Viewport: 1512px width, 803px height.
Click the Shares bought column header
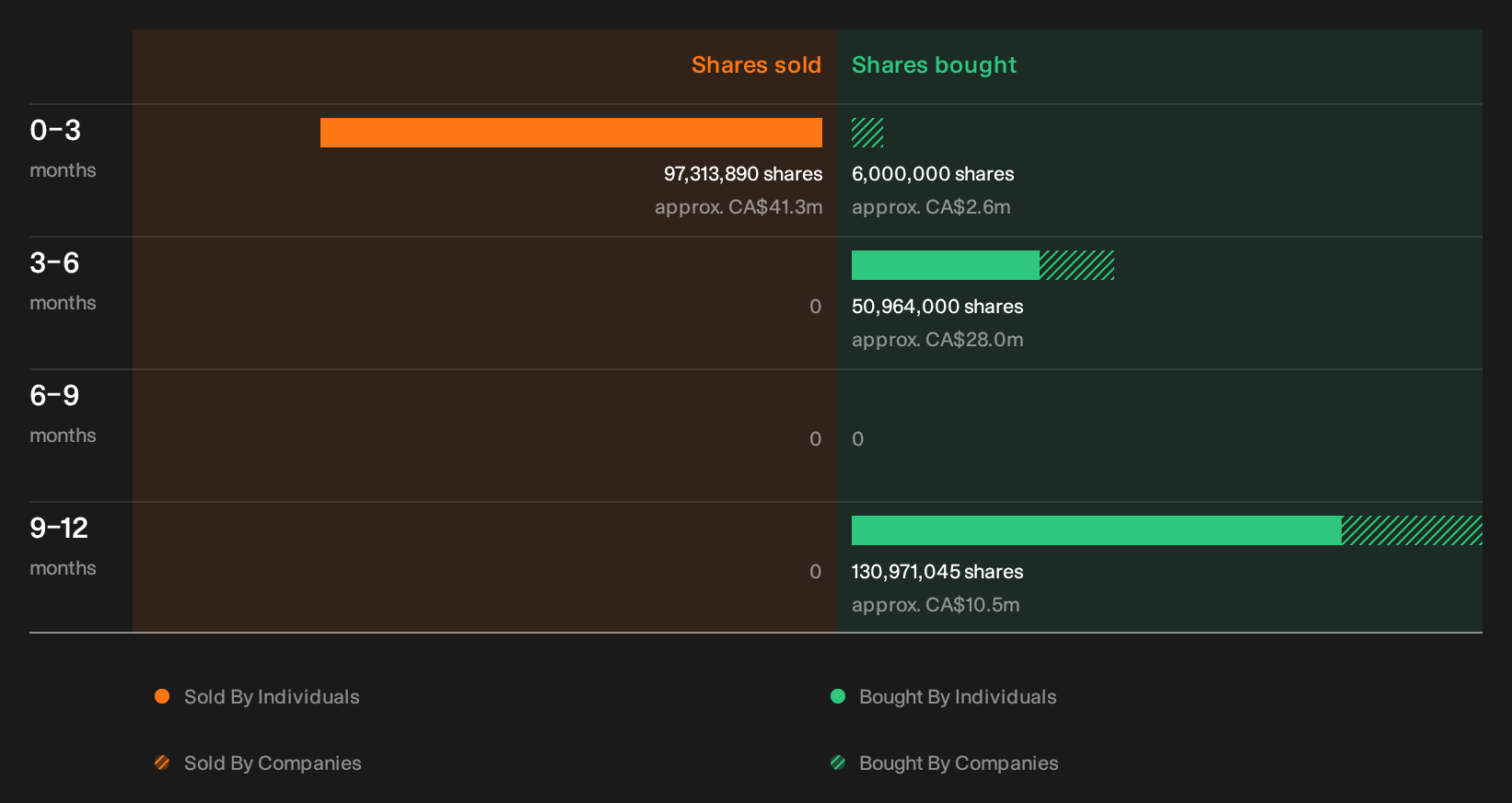[x=934, y=65]
